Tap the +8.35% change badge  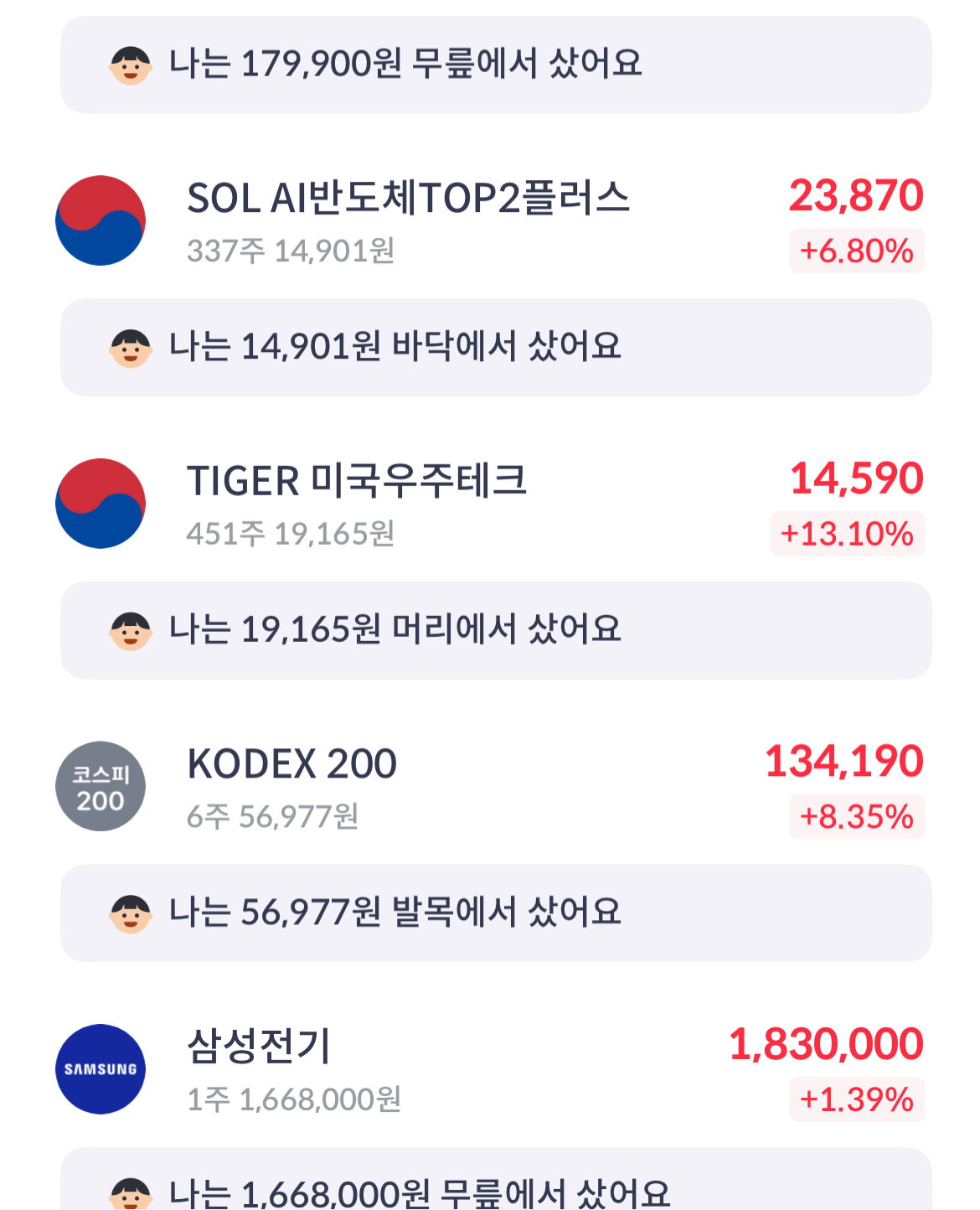[x=856, y=816]
